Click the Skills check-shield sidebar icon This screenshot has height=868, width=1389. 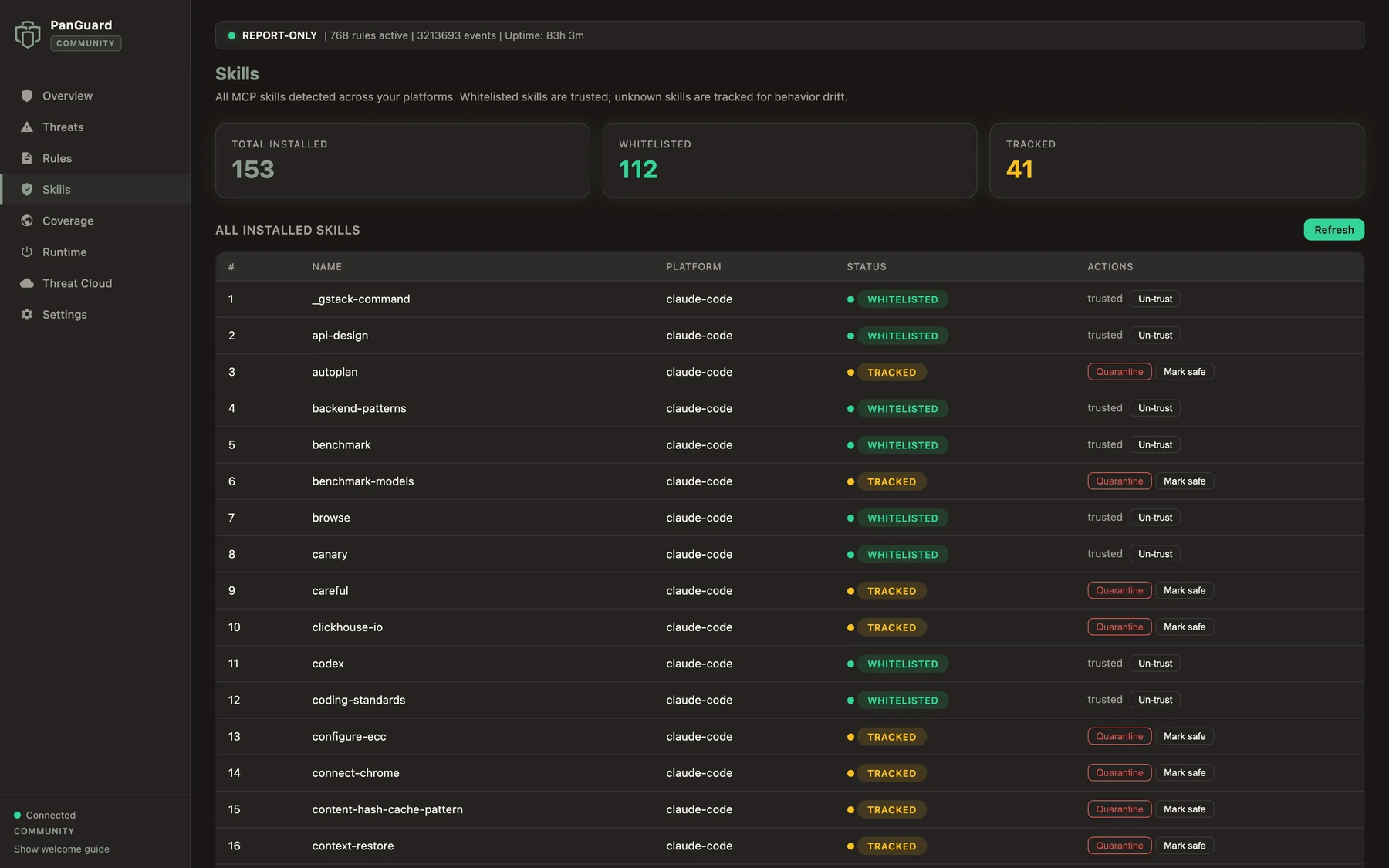[27, 190]
